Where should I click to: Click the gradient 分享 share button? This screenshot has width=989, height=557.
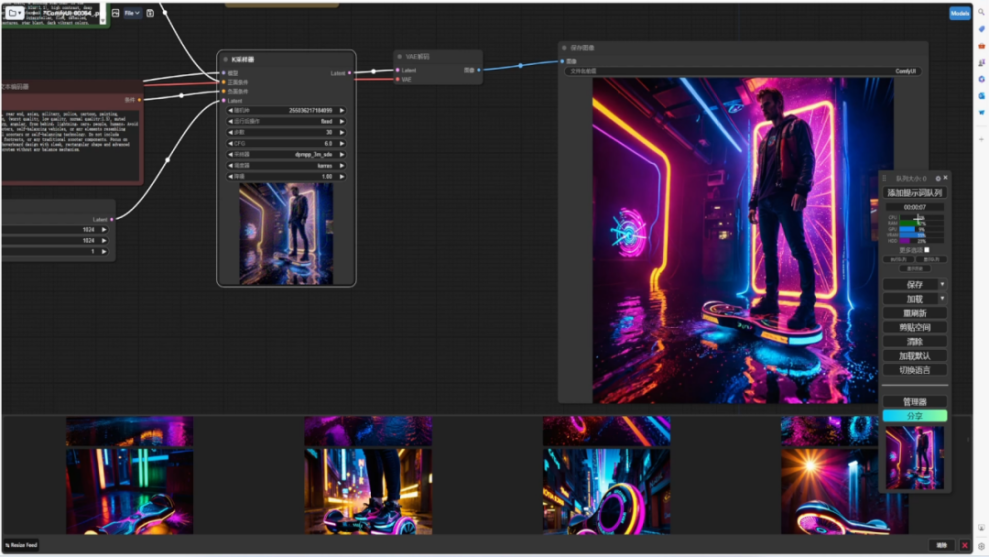click(915, 416)
